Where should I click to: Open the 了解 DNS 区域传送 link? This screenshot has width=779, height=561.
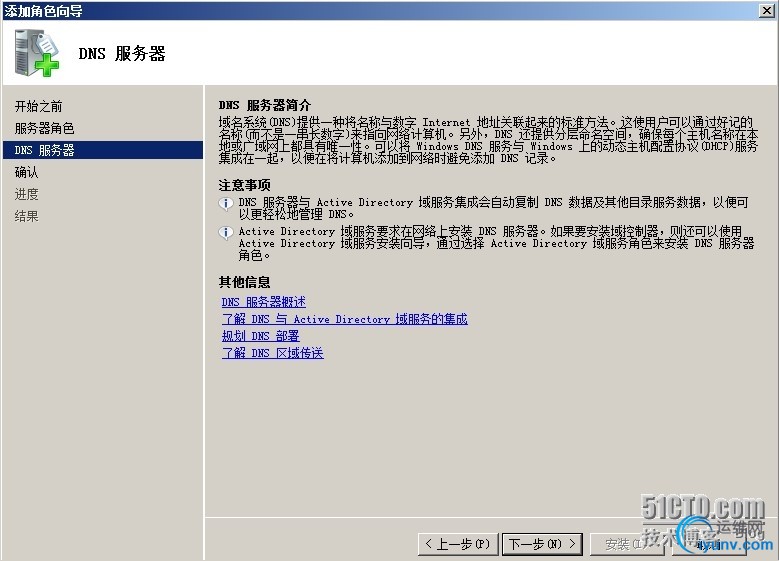(272, 353)
